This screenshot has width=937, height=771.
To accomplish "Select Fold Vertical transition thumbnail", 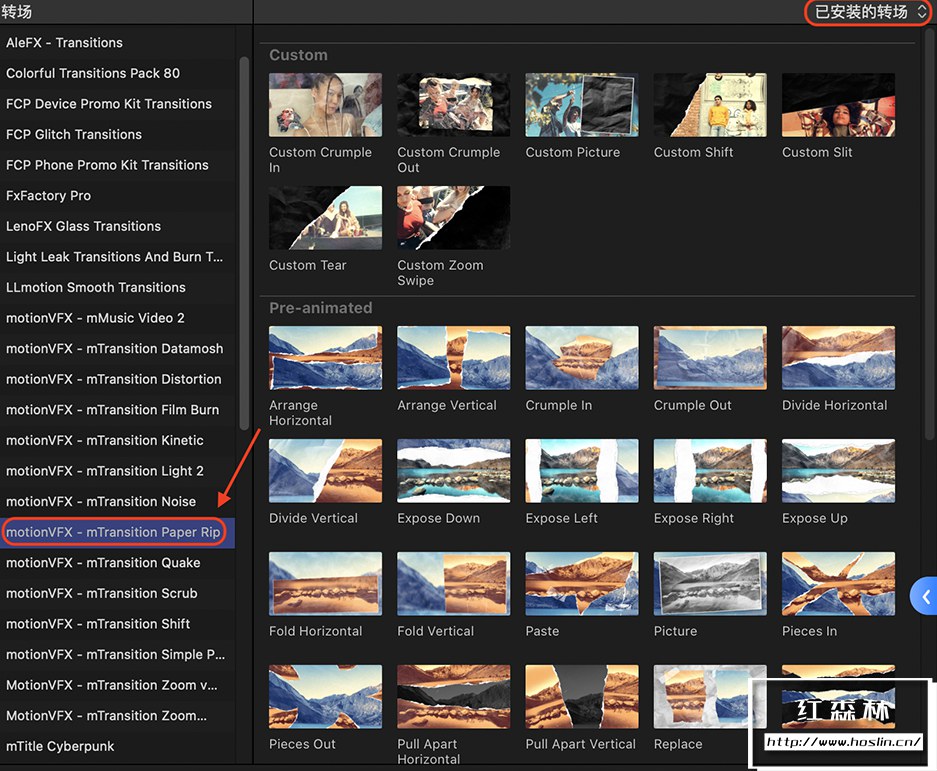I will click(454, 584).
